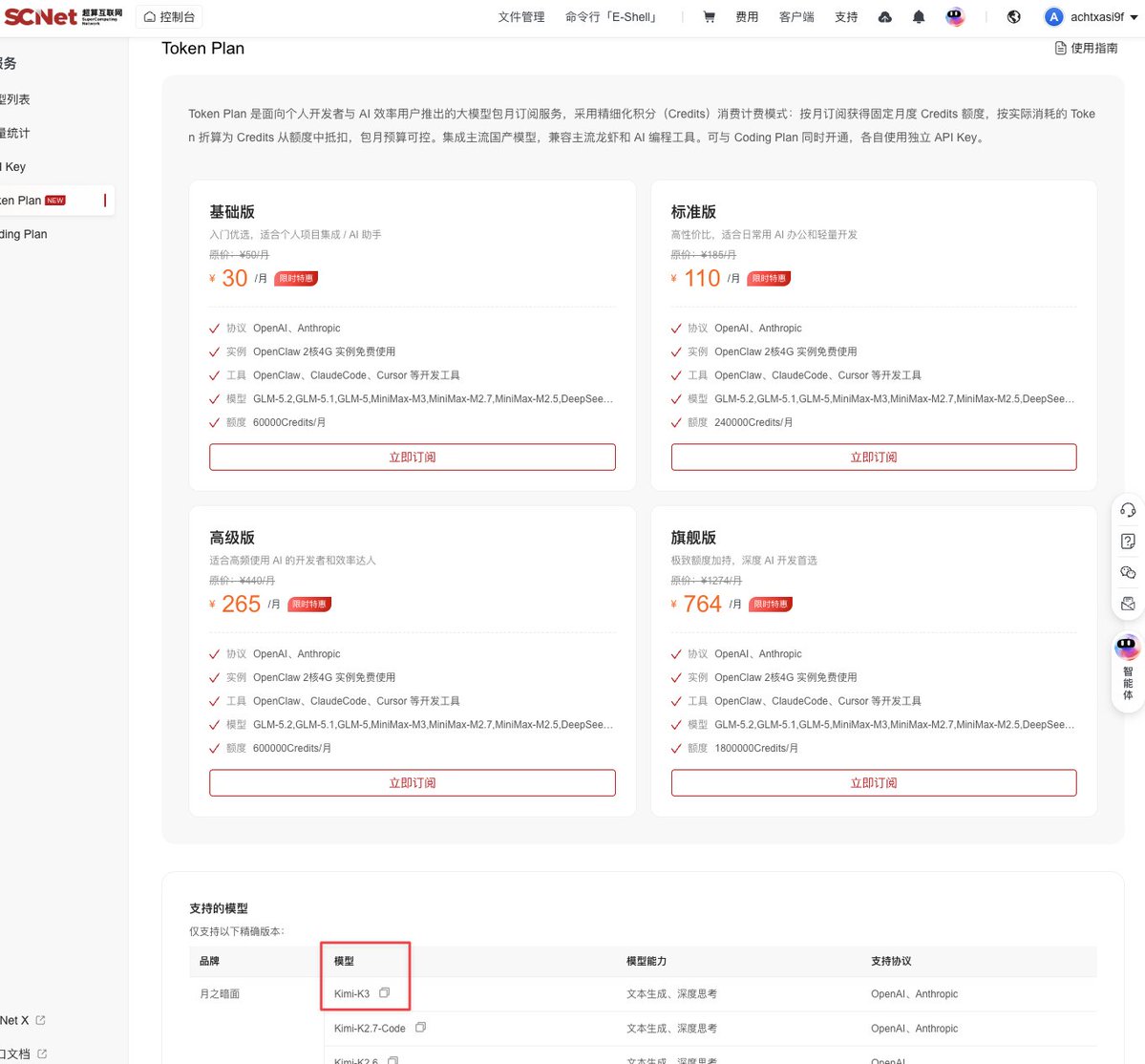Click the question mark help document icon
Image resolution: width=1145 pixels, height=1064 pixels.
click(x=1128, y=542)
